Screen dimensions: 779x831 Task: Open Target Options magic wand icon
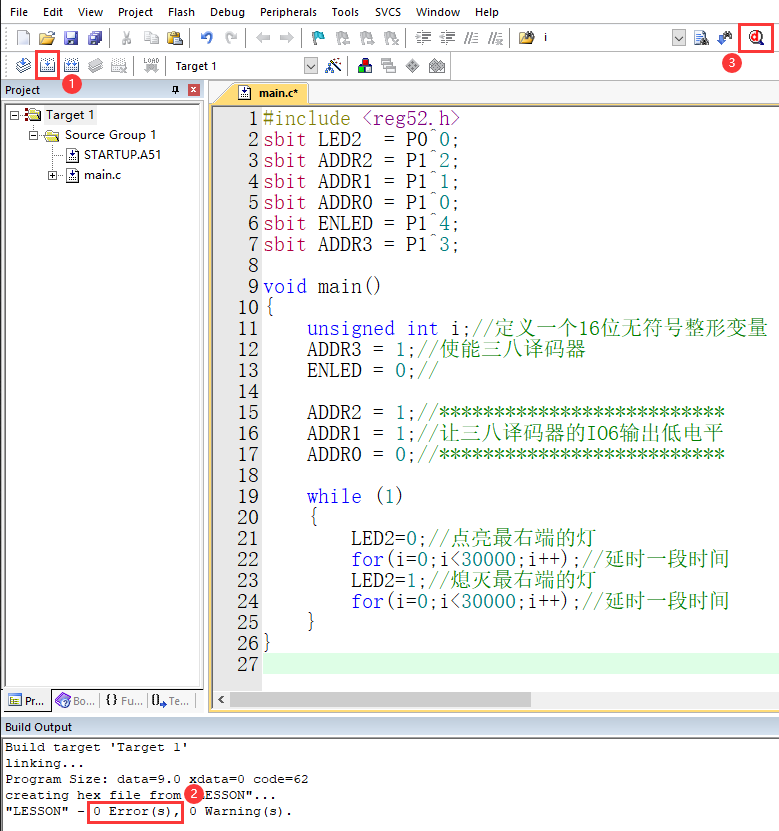pyautogui.click(x=334, y=66)
